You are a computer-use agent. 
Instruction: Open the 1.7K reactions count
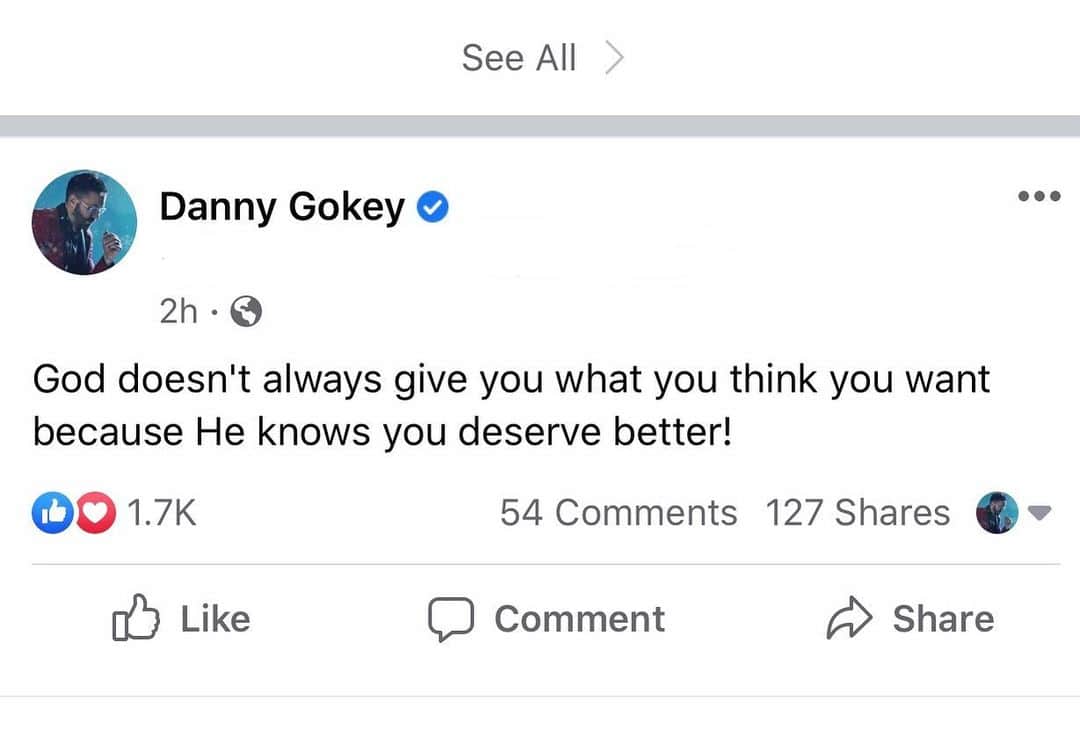(x=162, y=513)
